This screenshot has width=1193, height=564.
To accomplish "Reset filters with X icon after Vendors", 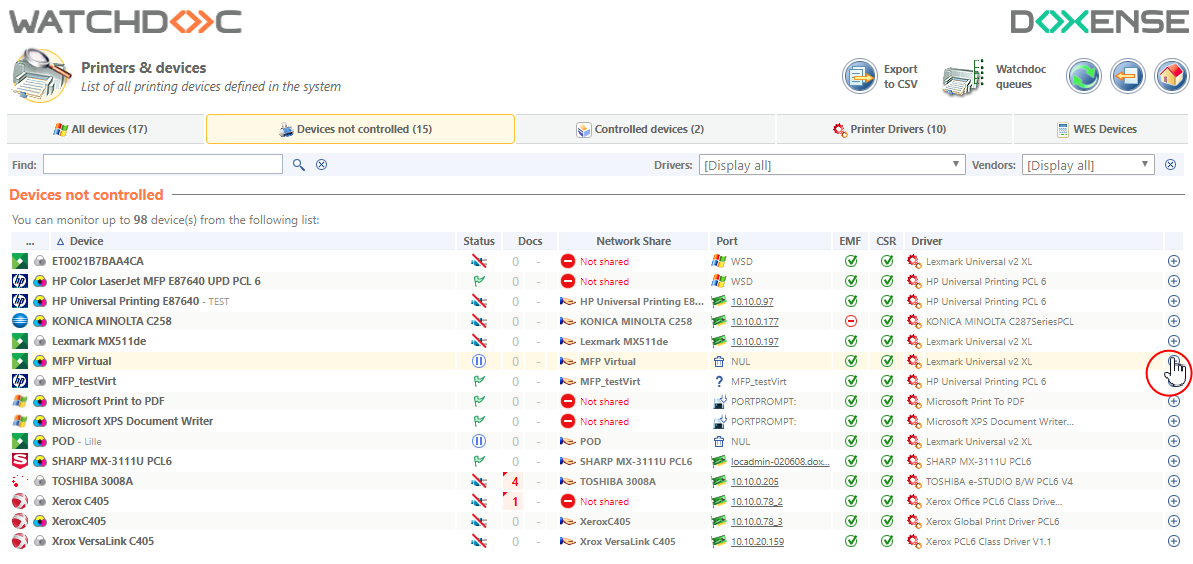I will click(1170, 164).
